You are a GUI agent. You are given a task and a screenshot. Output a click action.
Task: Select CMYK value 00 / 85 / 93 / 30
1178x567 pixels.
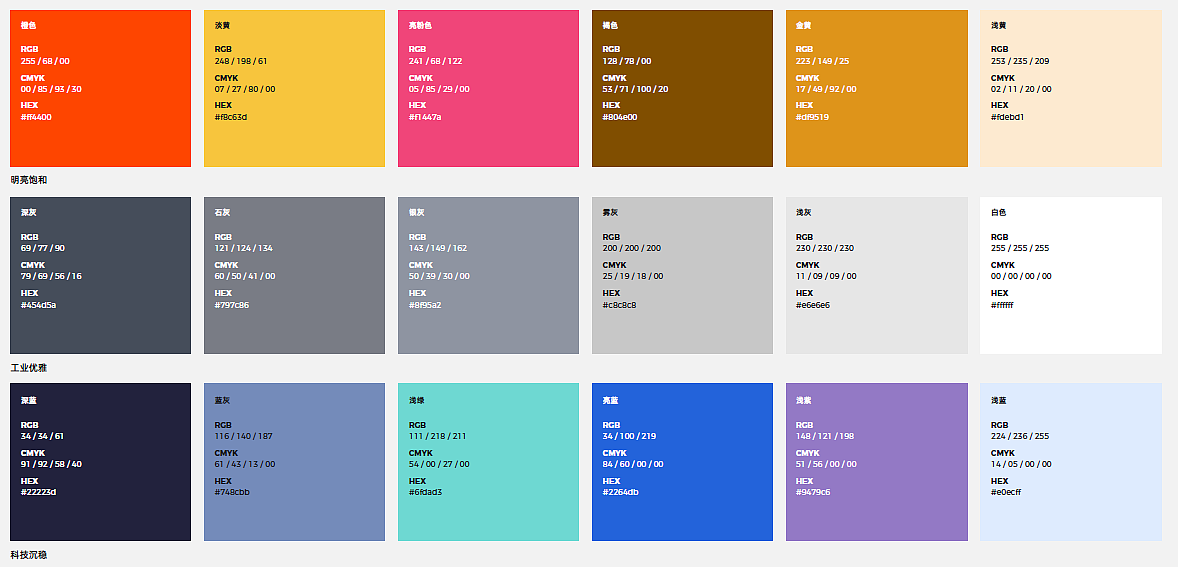click(51, 89)
